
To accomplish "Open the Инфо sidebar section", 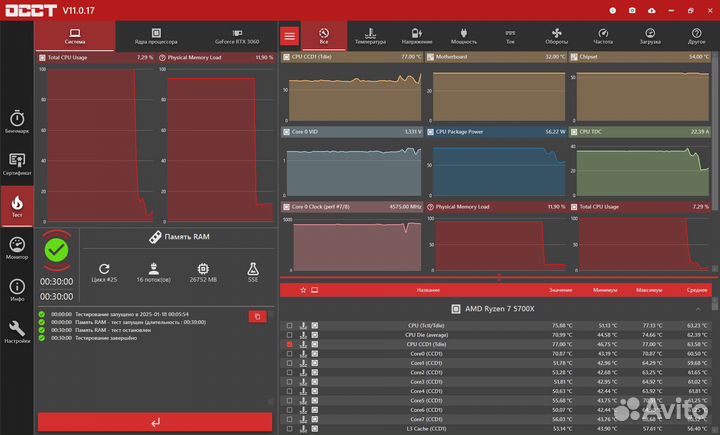I will (17, 290).
